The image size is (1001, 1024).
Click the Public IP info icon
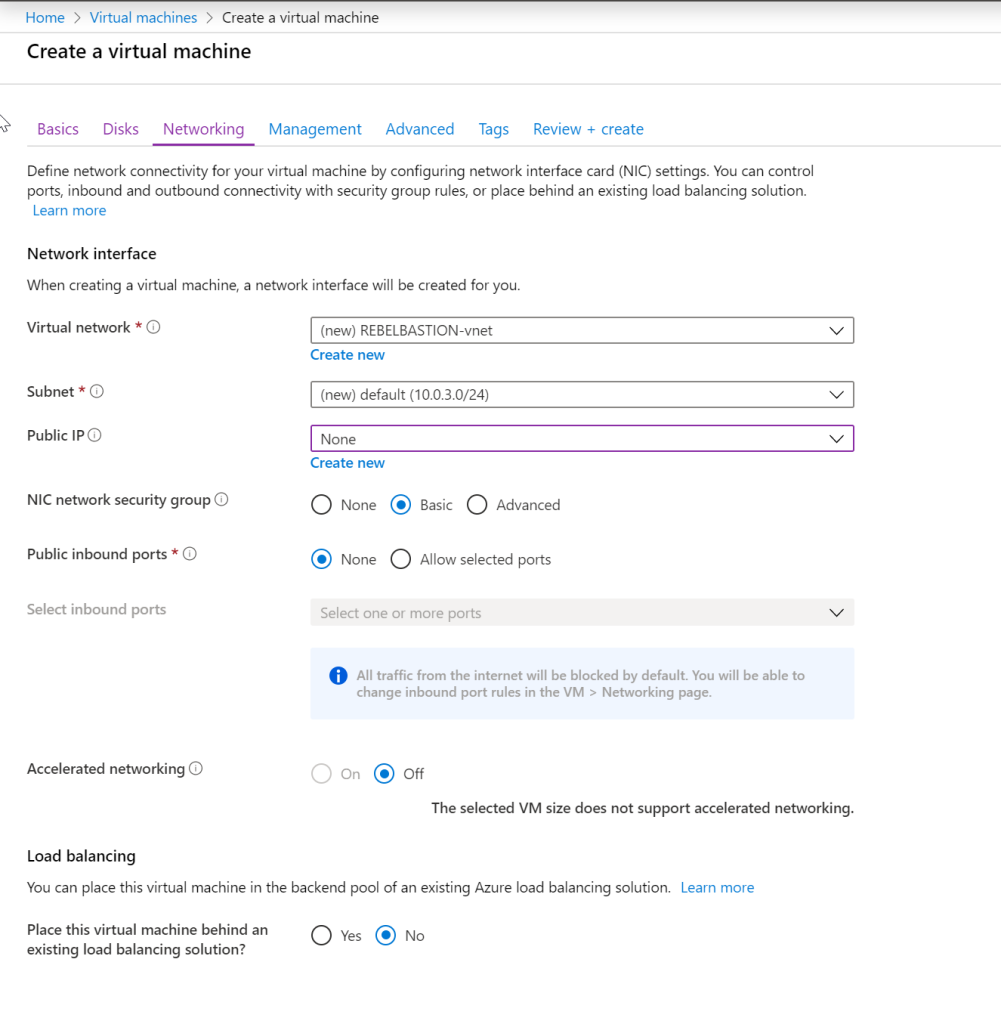[x=93, y=434]
